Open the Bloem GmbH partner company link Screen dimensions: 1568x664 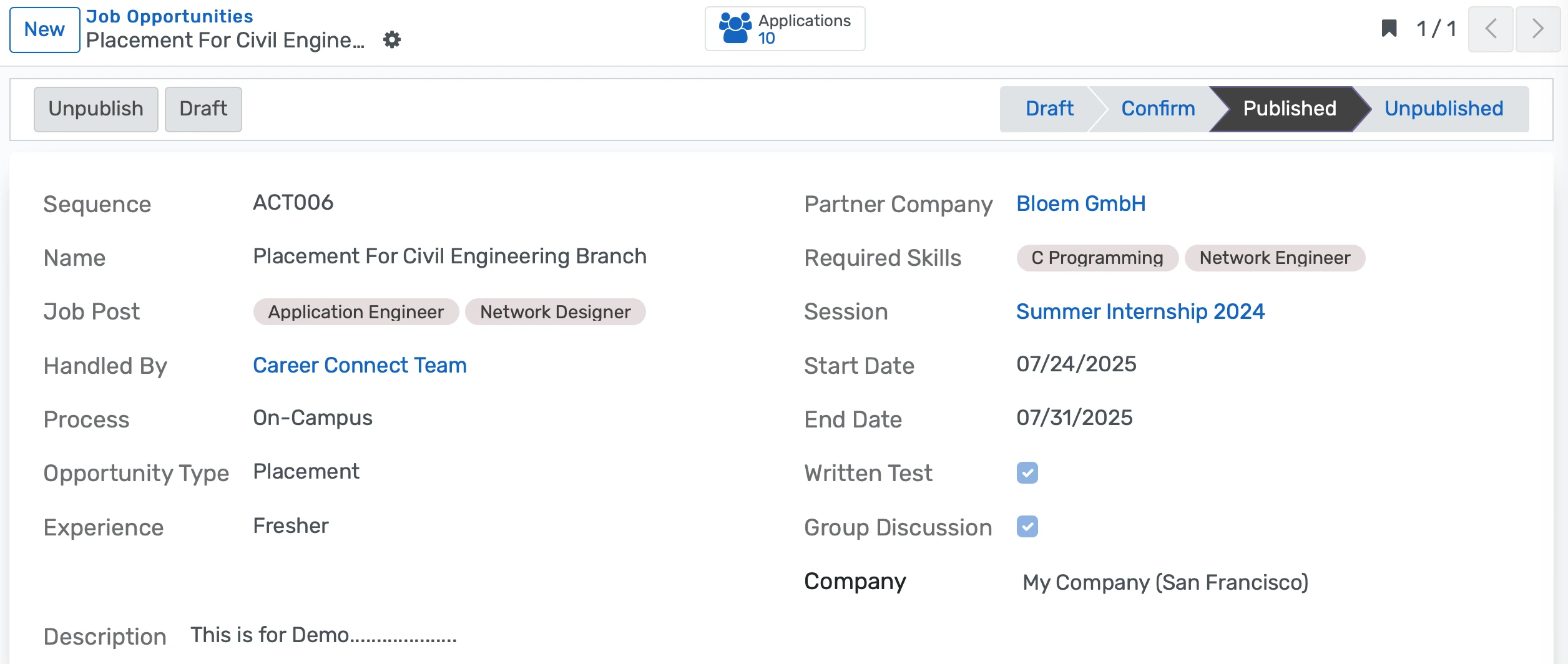click(x=1080, y=203)
